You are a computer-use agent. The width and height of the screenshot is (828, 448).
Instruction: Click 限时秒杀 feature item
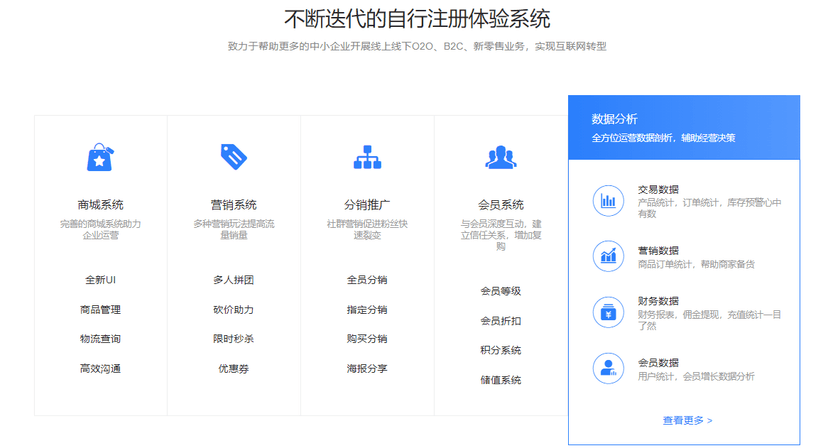click(233, 339)
